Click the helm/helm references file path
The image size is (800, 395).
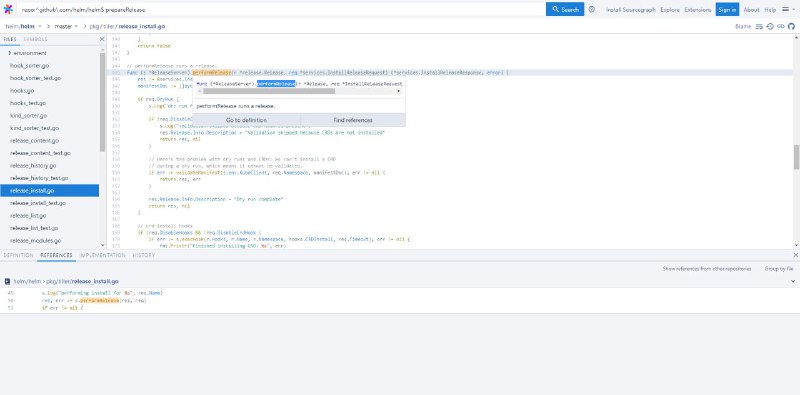[66, 281]
